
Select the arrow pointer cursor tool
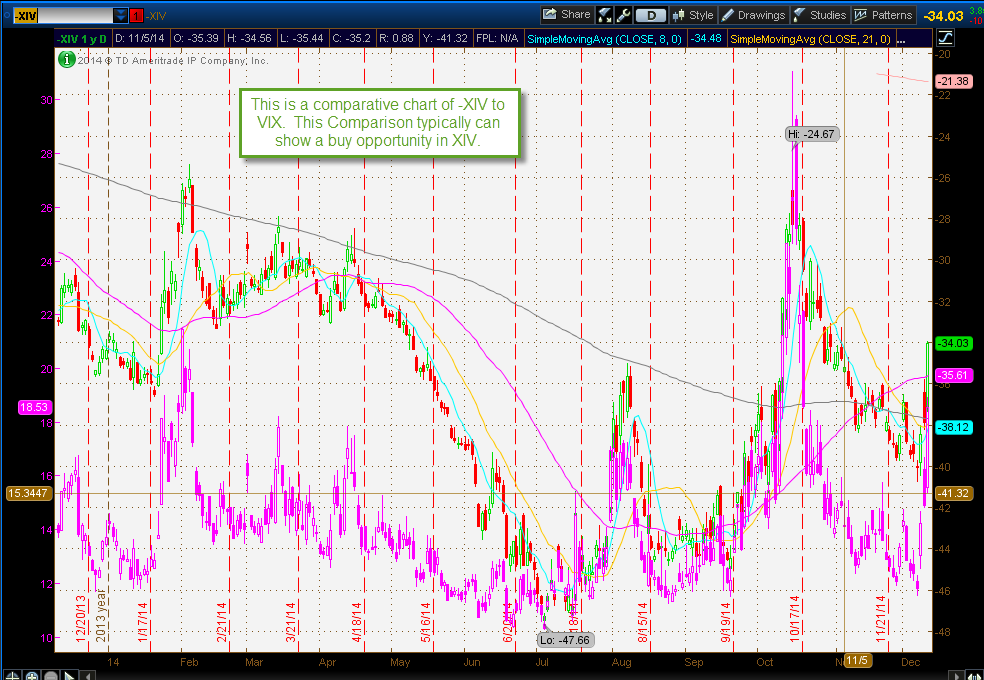tap(70, 674)
